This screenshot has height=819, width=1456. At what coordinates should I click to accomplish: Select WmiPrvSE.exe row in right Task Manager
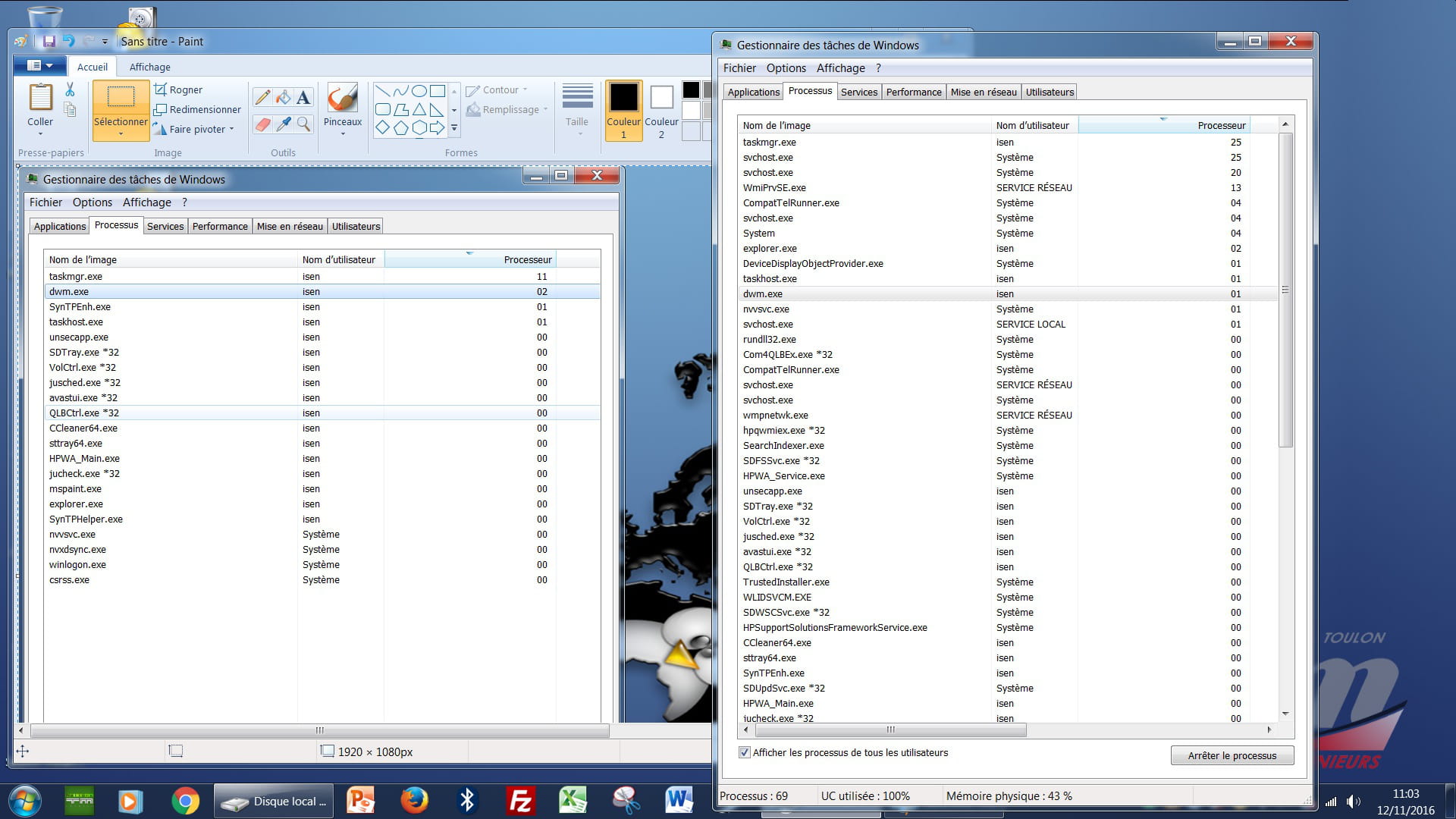tap(1008, 187)
